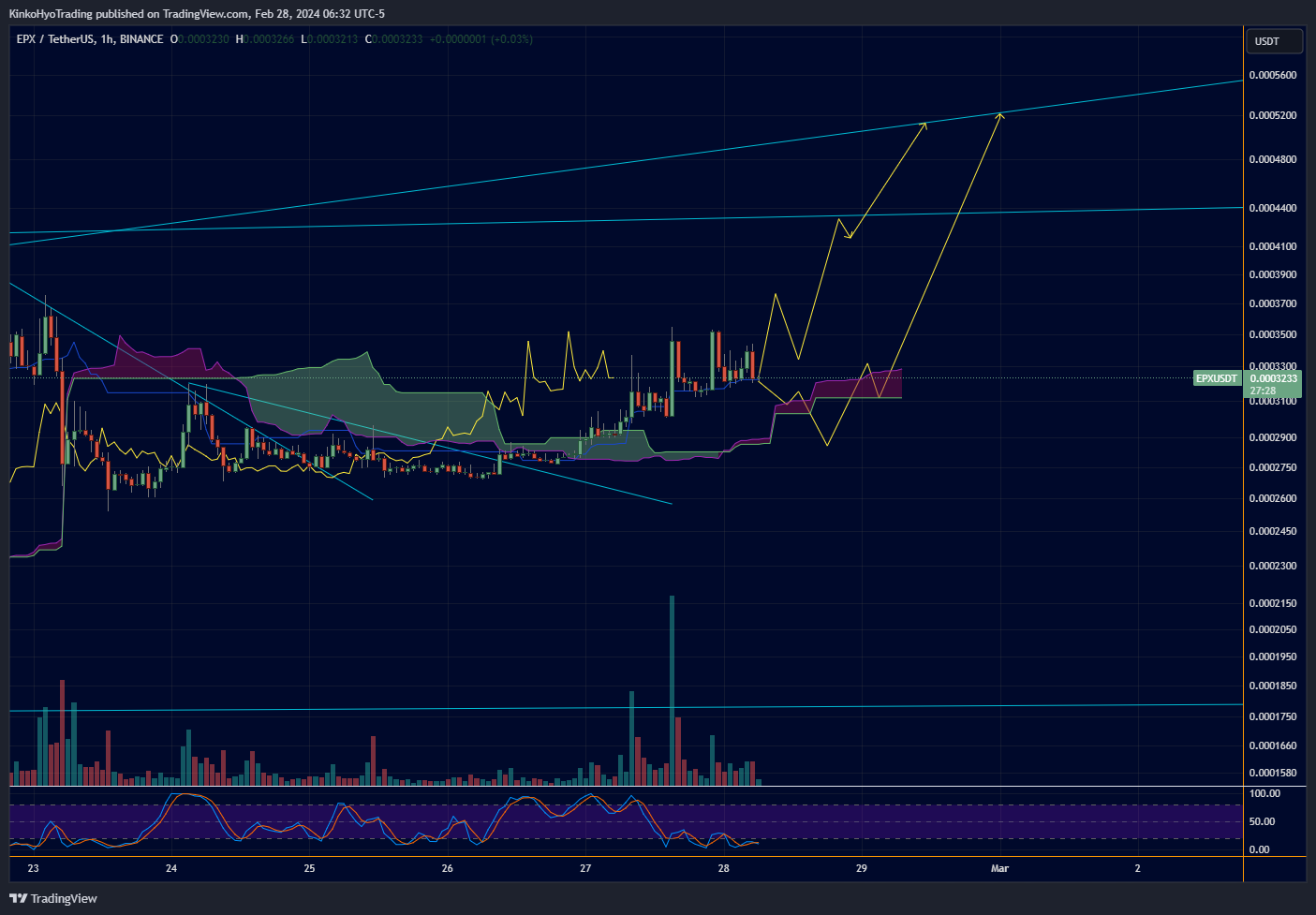Click the 0.0002150 price axis label

[1273, 603]
